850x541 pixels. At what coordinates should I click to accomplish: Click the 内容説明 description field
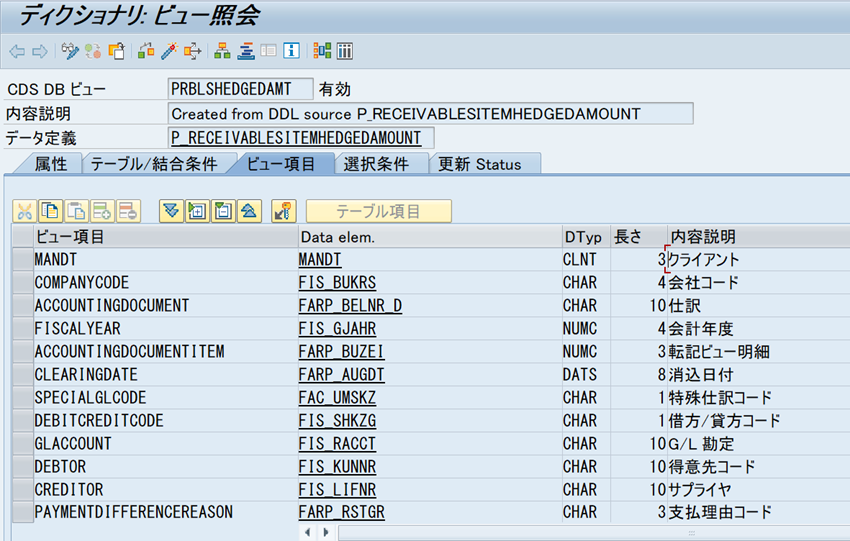click(430, 114)
